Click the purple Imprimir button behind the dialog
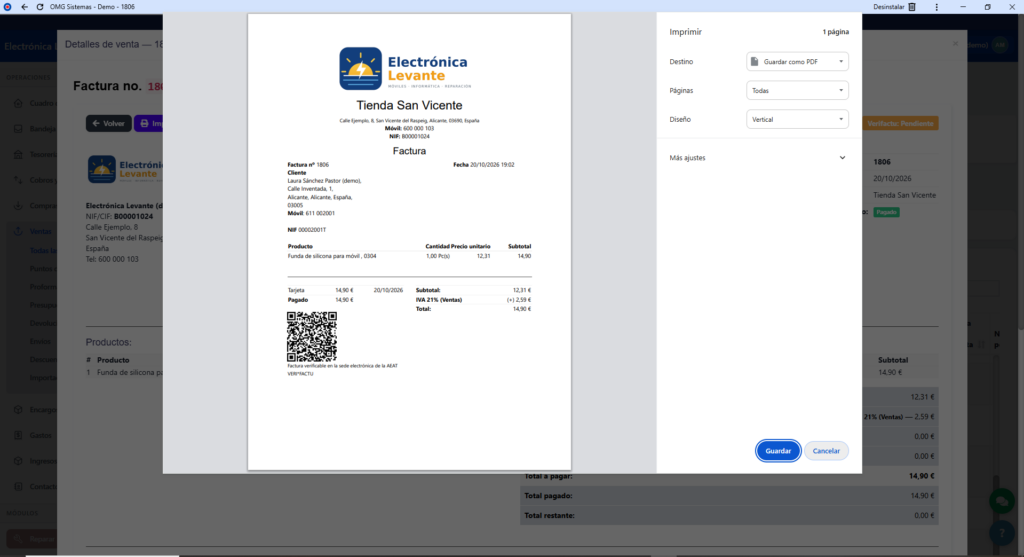The height and width of the screenshot is (557, 1024). coord(149,123)
